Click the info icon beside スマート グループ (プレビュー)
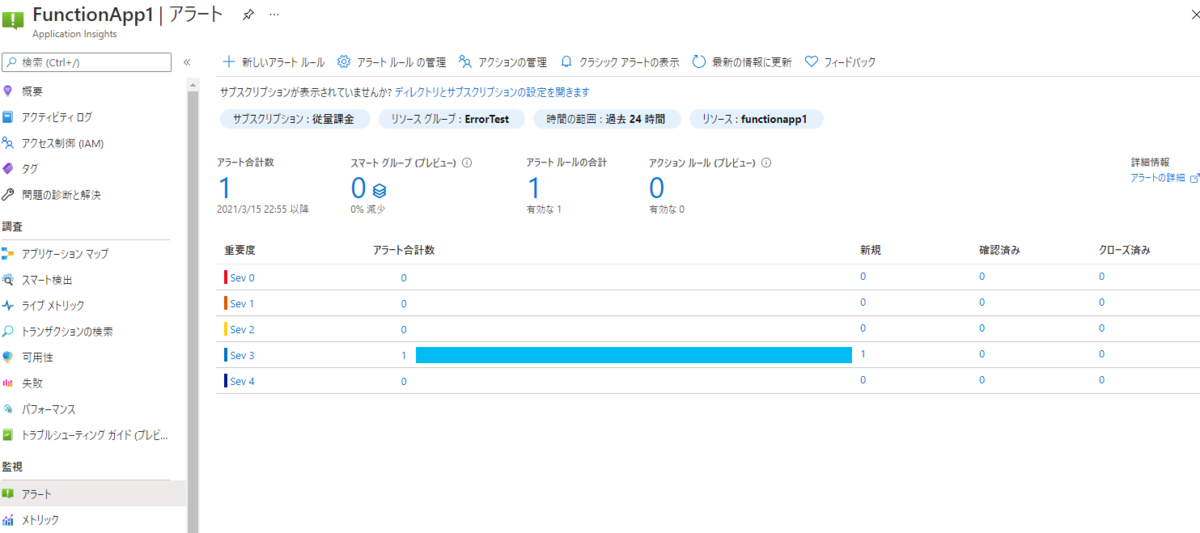 point(467,162)
